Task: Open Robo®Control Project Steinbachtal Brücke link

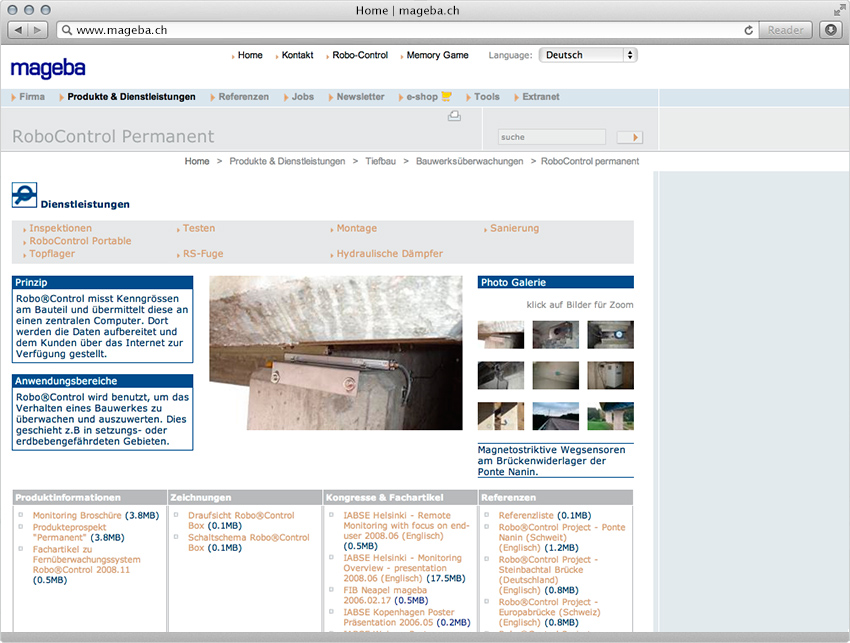Action: pyautogui.click(x=548, y=575)
